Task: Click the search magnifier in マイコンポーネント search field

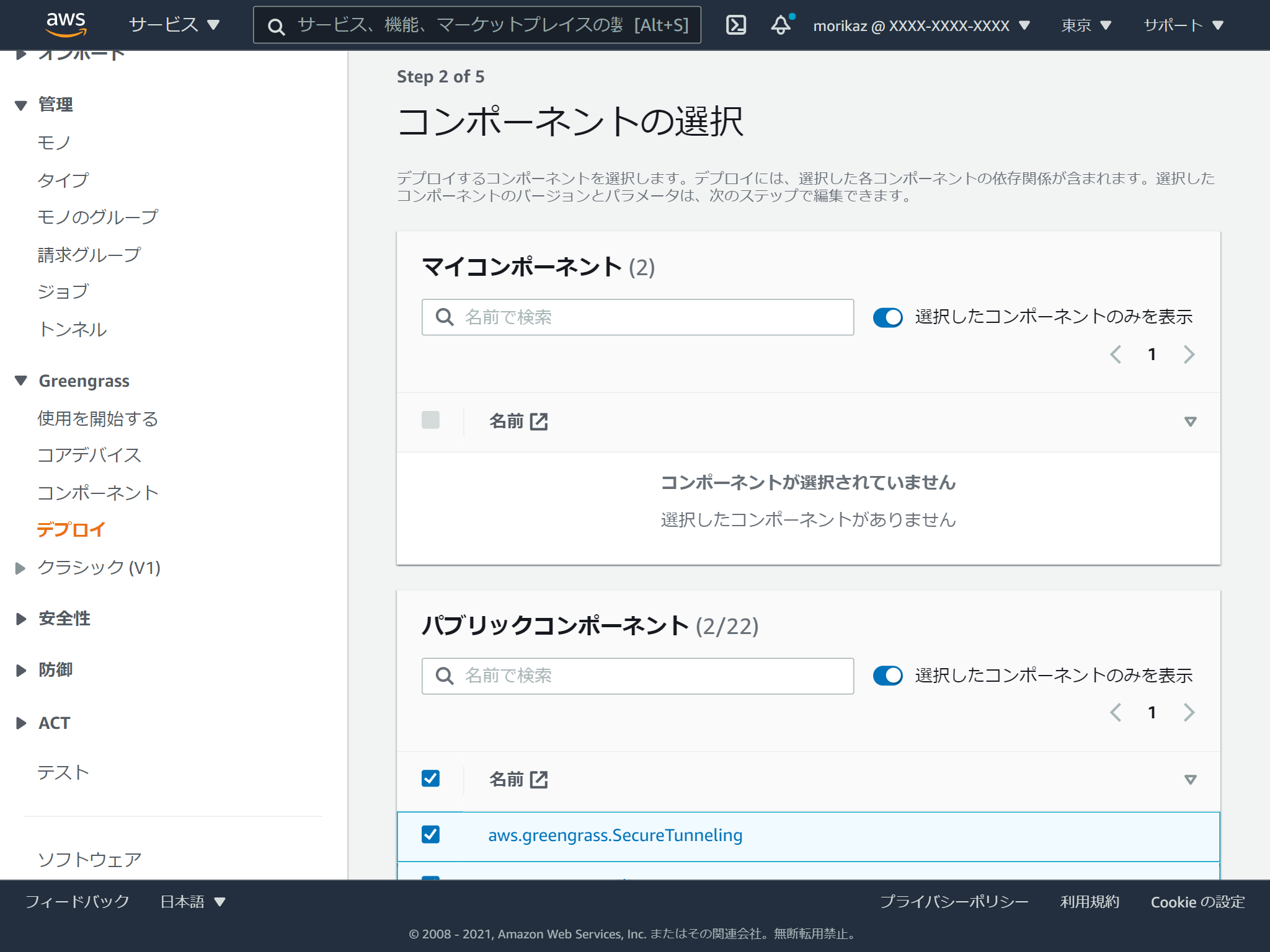Action: (445, 317)
